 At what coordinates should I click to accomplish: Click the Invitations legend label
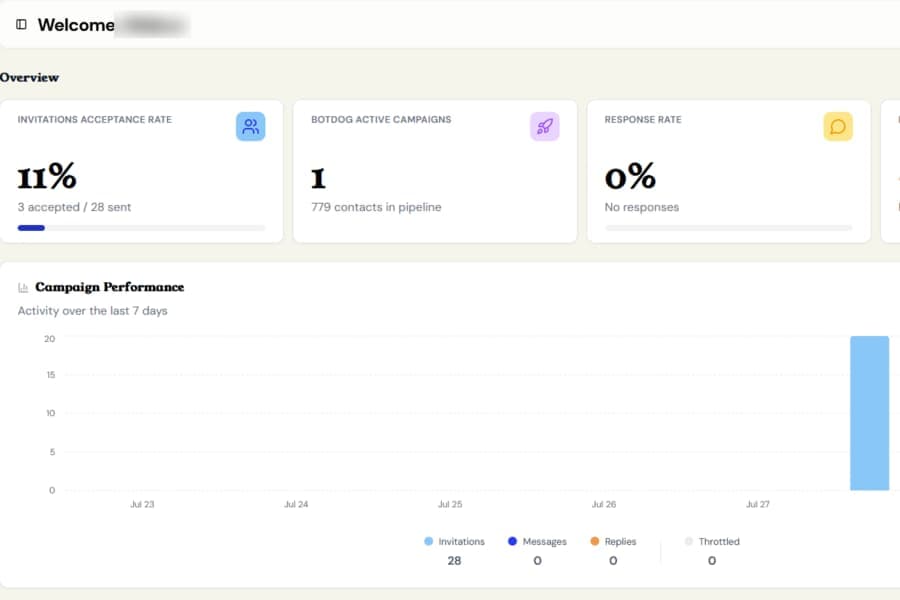461,541
